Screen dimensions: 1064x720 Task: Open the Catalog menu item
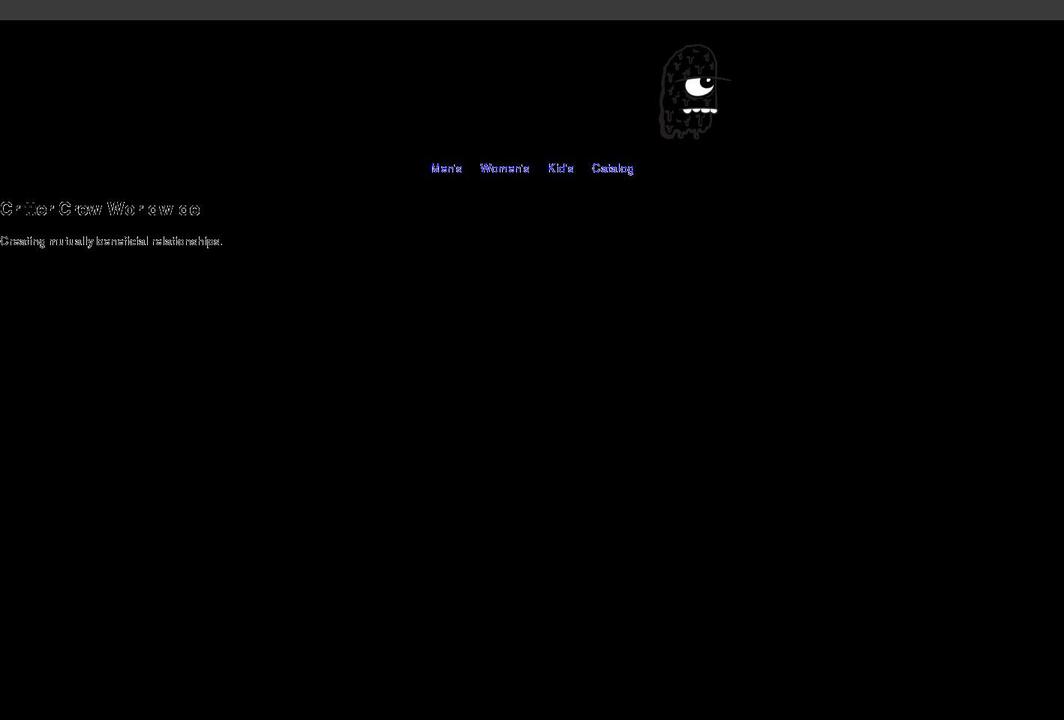(x=612, y=168)
